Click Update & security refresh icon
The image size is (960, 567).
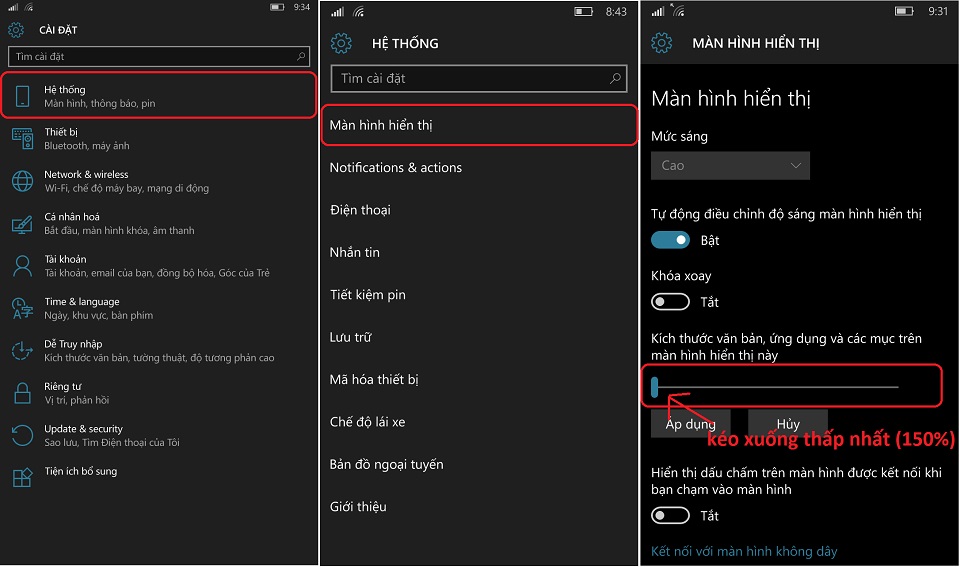23,435
